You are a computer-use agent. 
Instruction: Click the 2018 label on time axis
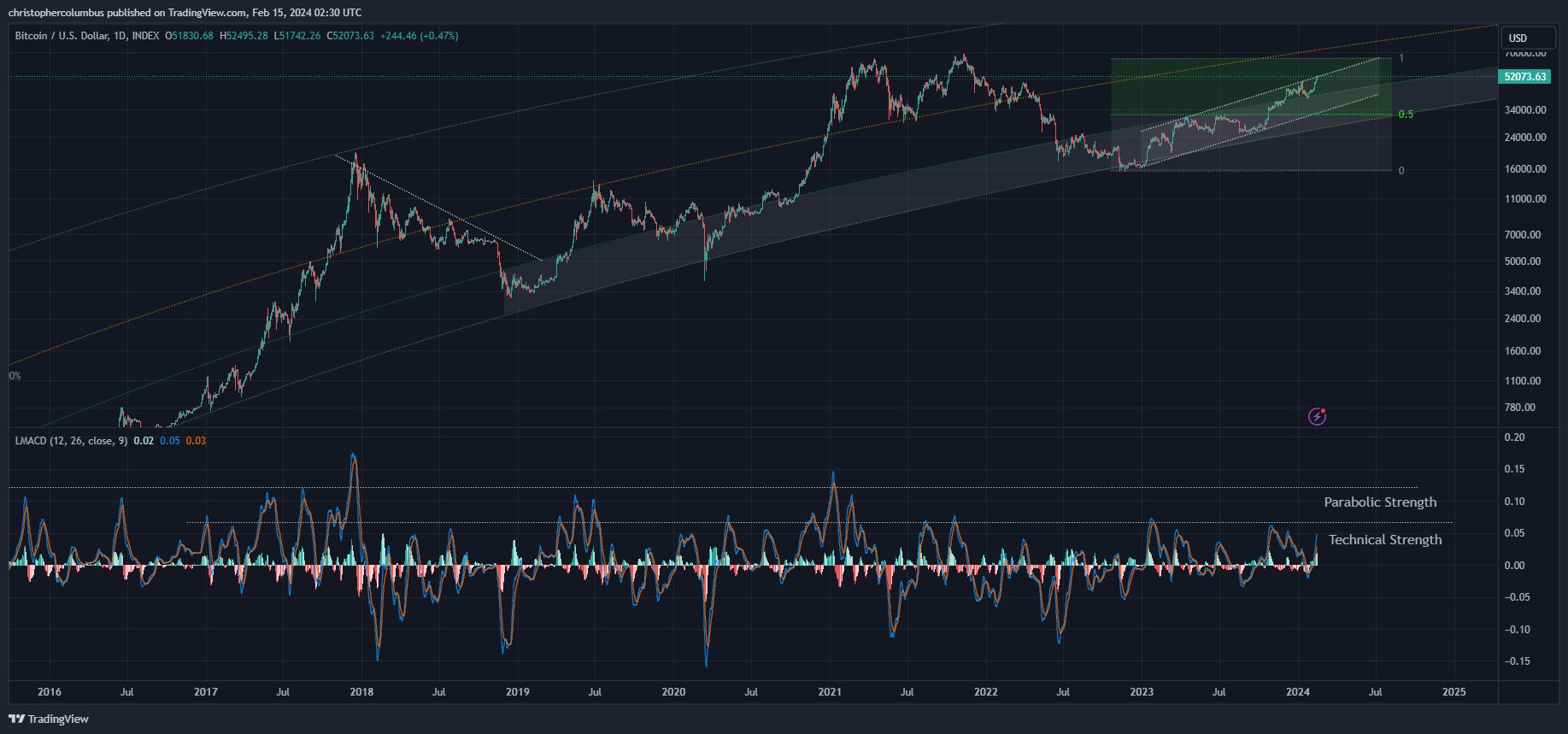(361, 692)
